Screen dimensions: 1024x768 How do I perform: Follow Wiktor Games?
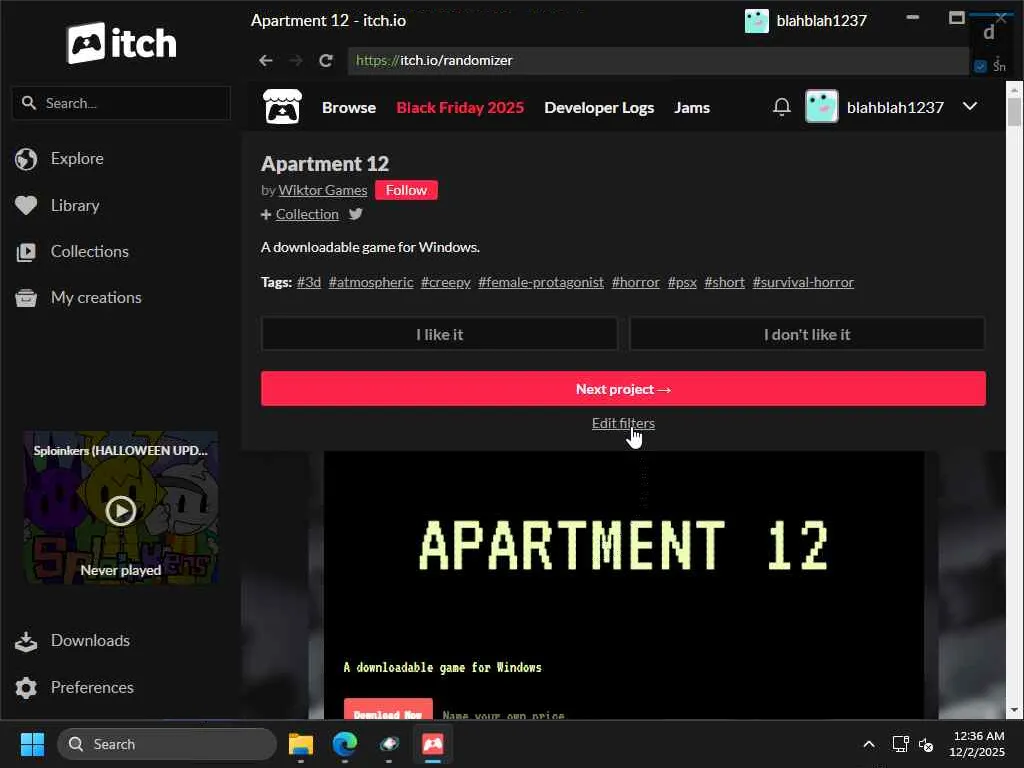click(x=406, y=190)
